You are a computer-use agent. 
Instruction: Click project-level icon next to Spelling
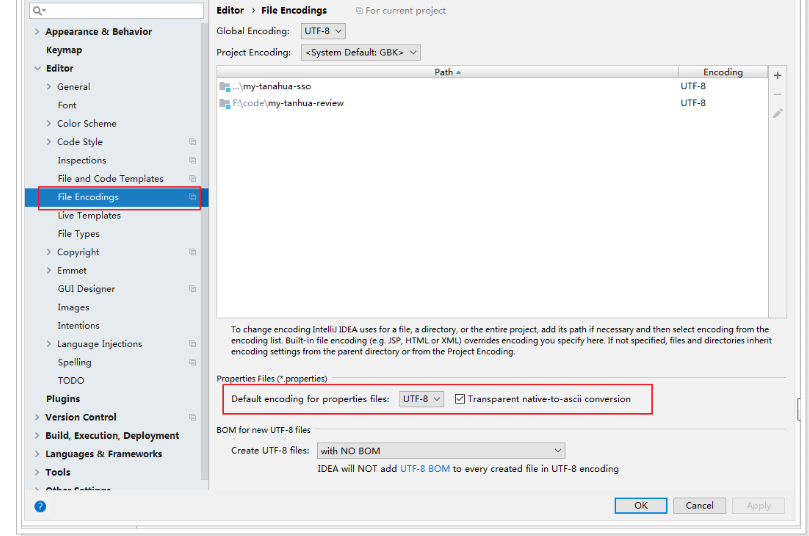point(192,362)
